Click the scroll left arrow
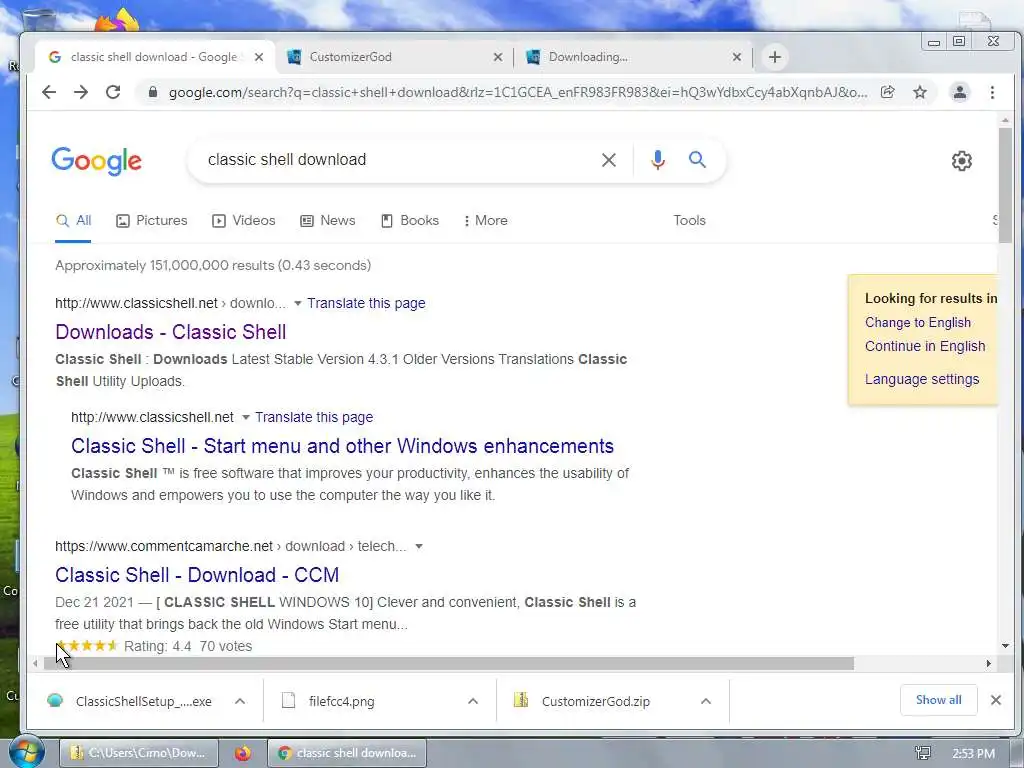Image resolution: width=1024 pixels, height=768 pixels. (35, 664)
